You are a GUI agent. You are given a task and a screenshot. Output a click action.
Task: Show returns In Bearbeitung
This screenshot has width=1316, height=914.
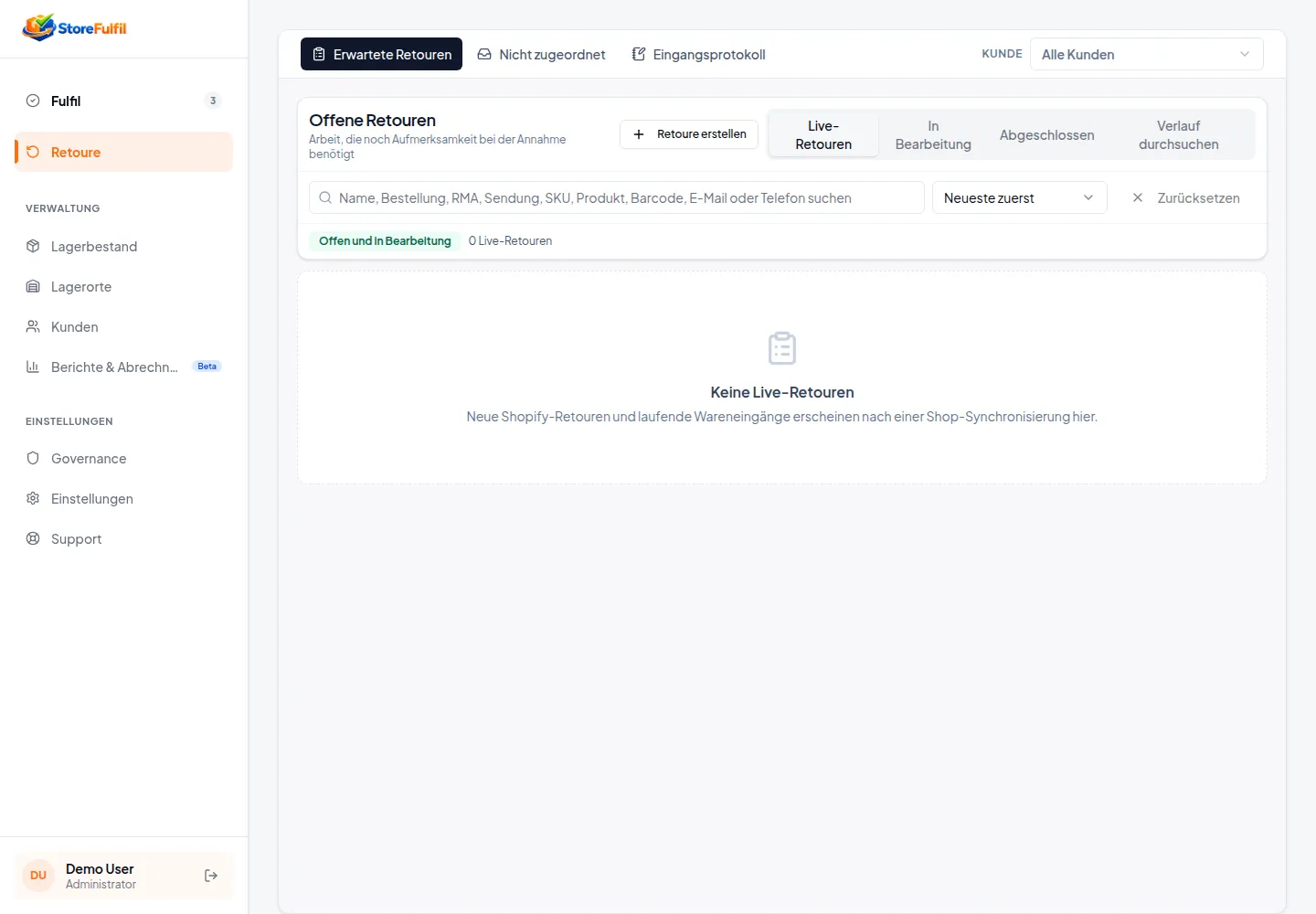933,134
